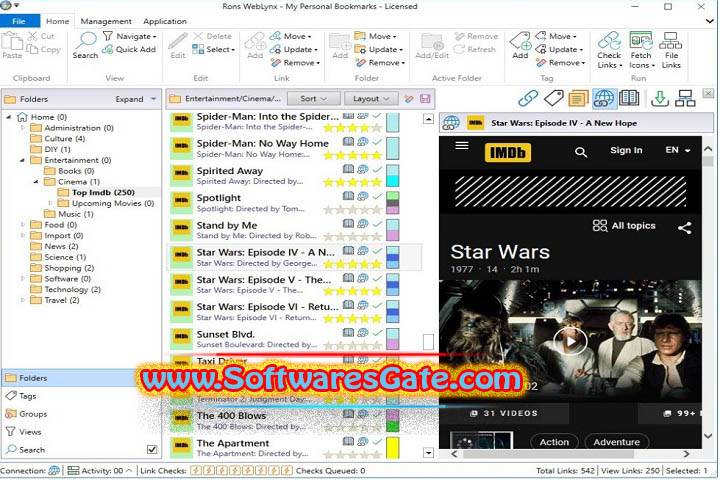The height and width of the screenshot is (480, 720).
Task: Click the checkmark on Spider-Man: No Way Home row
Action: tap(377, 142)
